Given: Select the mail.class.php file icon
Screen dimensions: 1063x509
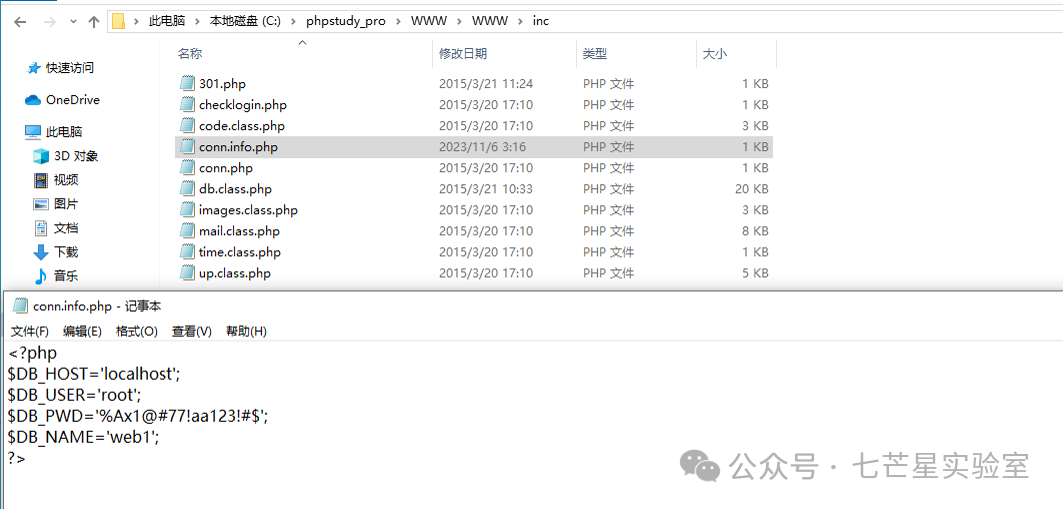Looking at the screenshot, I should click(x=187, y=230).
